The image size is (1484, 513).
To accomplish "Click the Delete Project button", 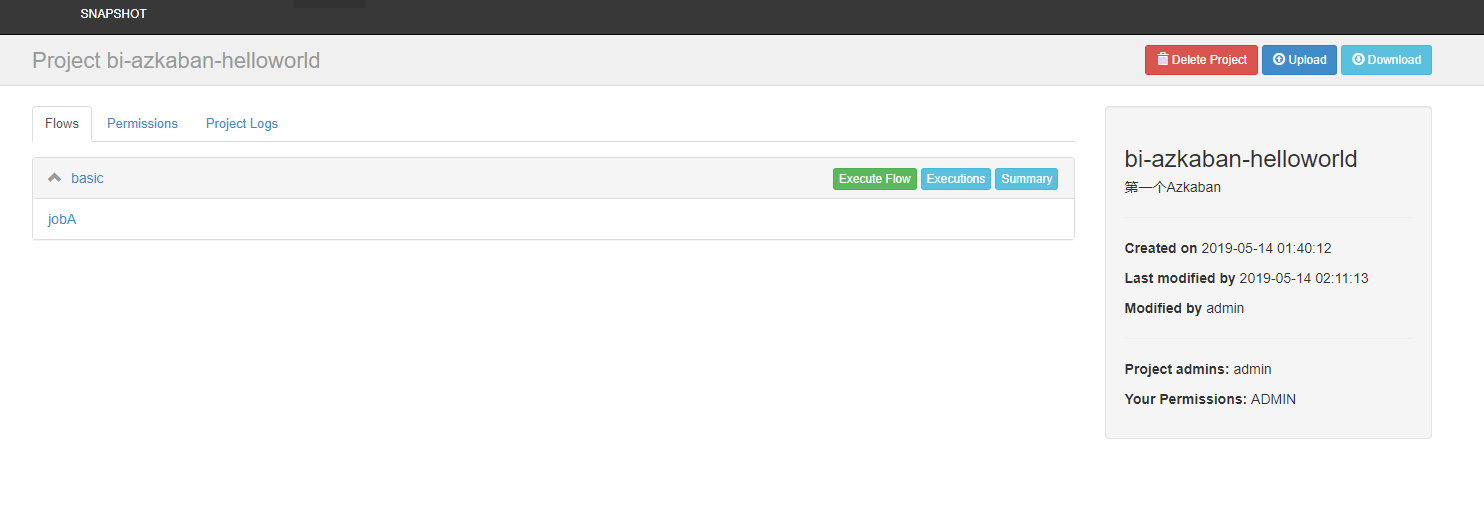I will 1201,60.
